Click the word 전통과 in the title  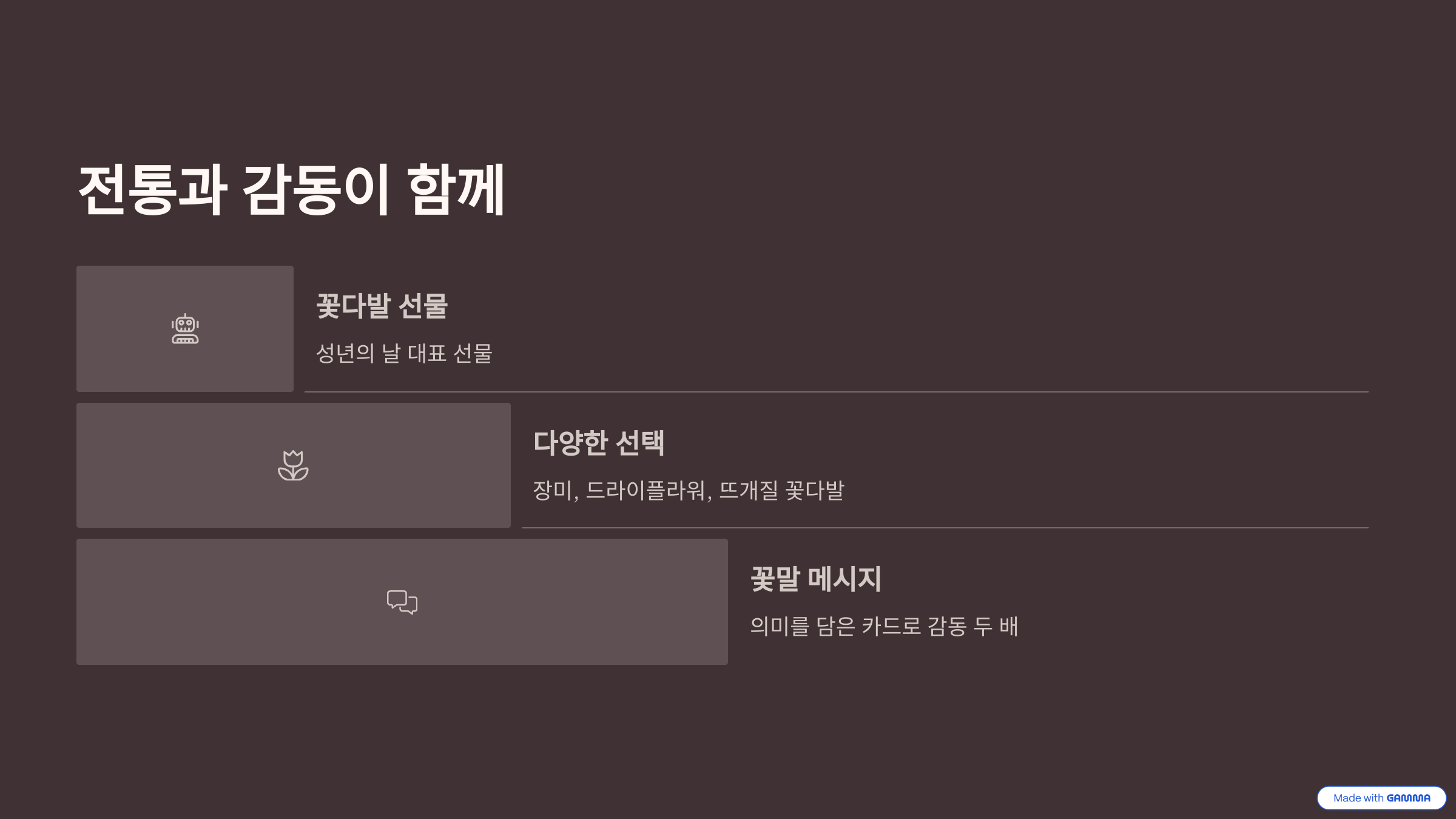coord(152,189)
